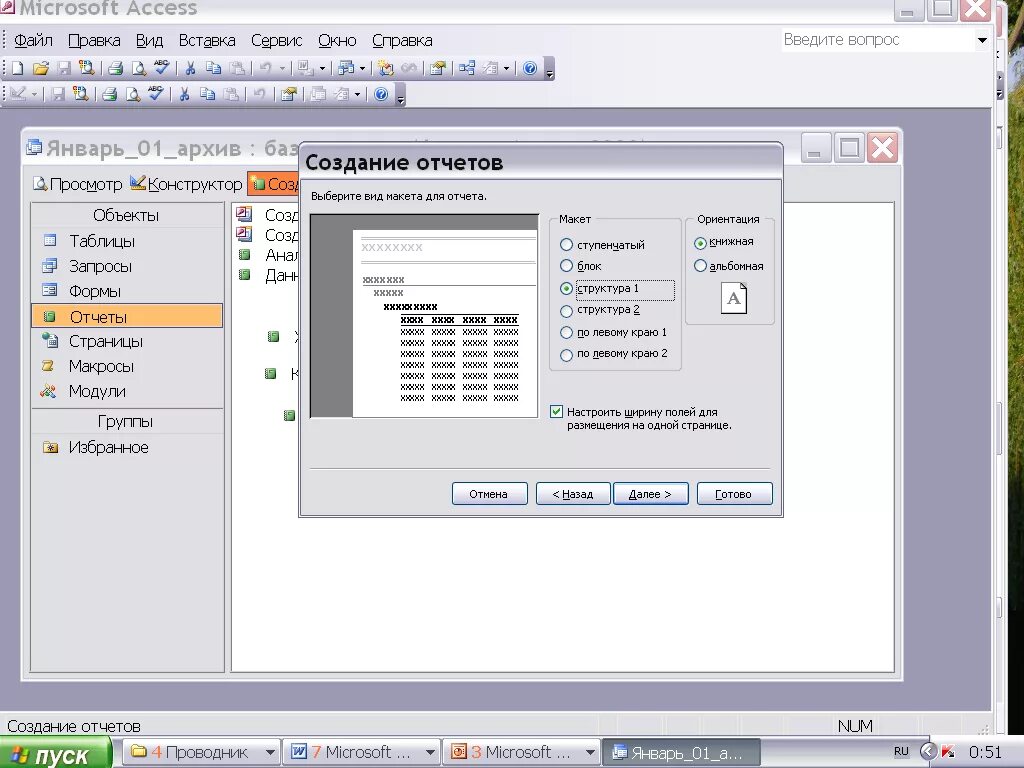This screenshot has height=768, width=1024.
Task: Open the Окно menu
Action: click(x=337, y=40)
